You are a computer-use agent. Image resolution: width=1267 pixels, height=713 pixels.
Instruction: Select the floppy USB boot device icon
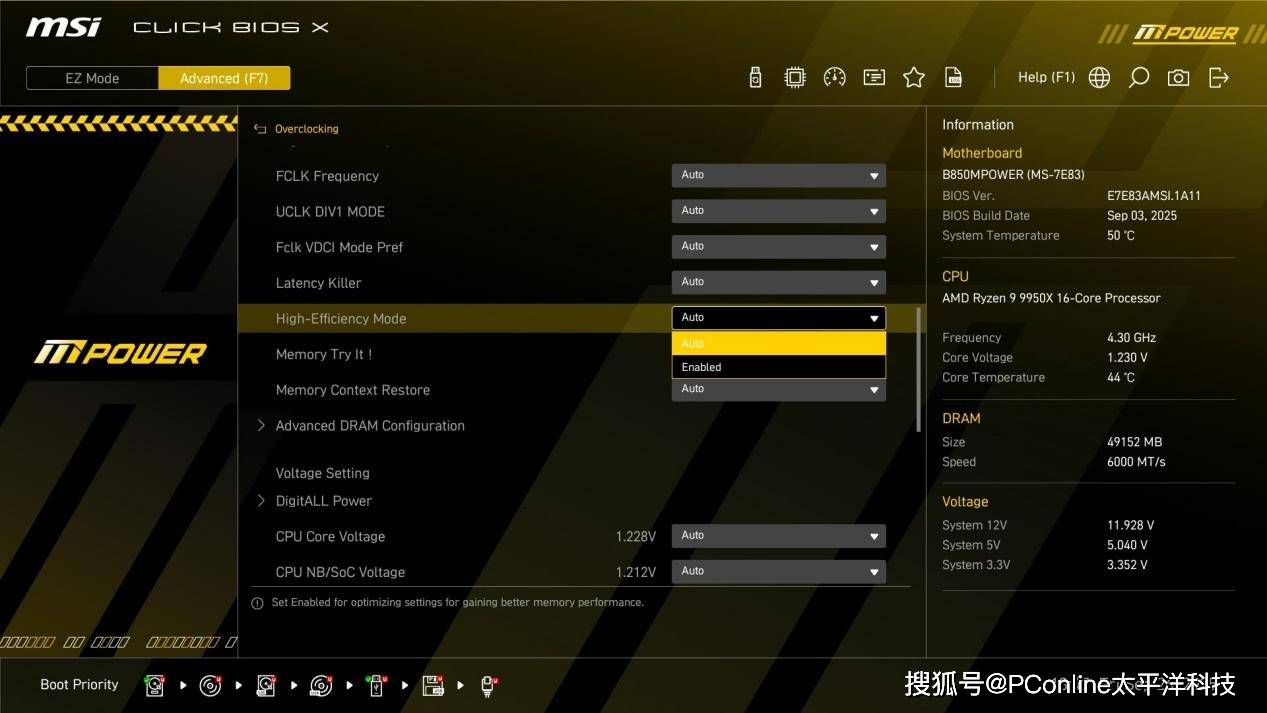(x=433, y=686)
